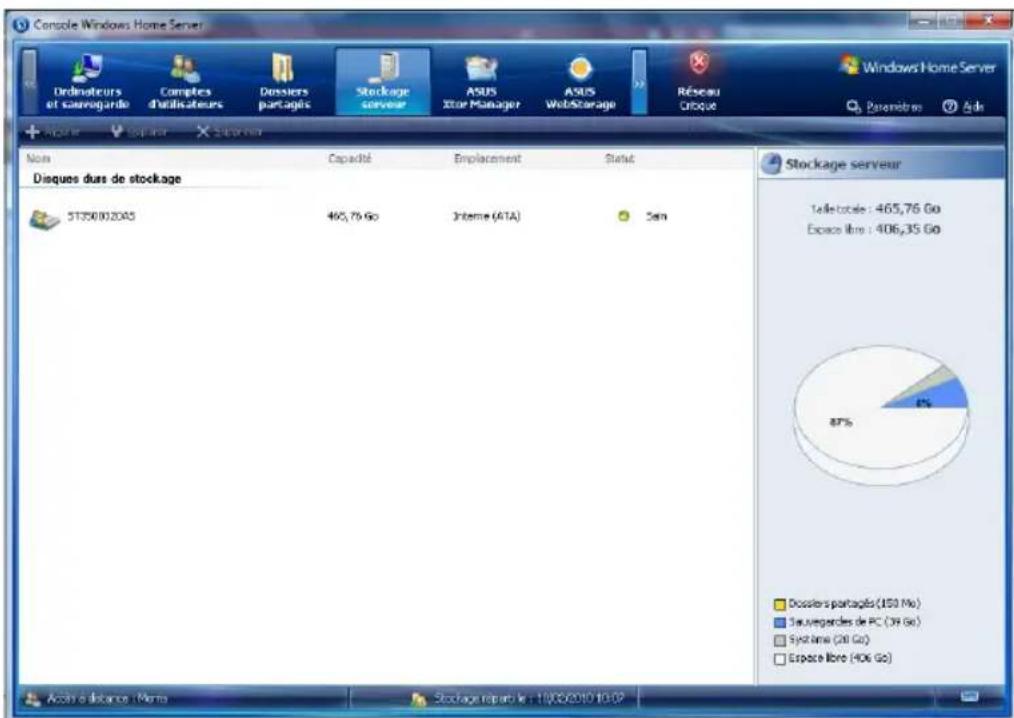Sort by the Statut column header
The width and height of the screenshot is (1014, 718).
pyautogui.click(x=620, y=158)
